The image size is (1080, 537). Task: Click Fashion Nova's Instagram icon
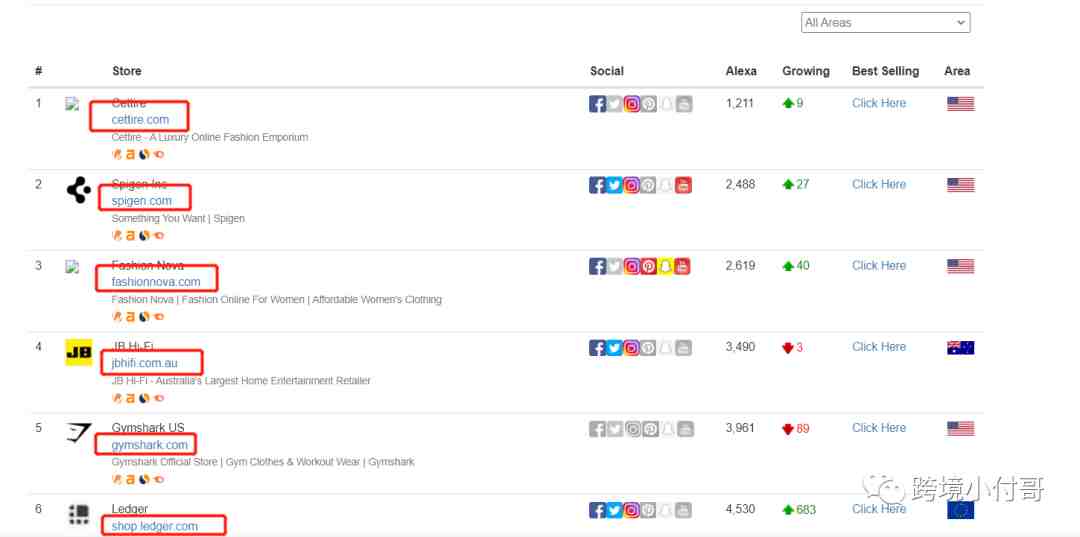pos(632,266)
